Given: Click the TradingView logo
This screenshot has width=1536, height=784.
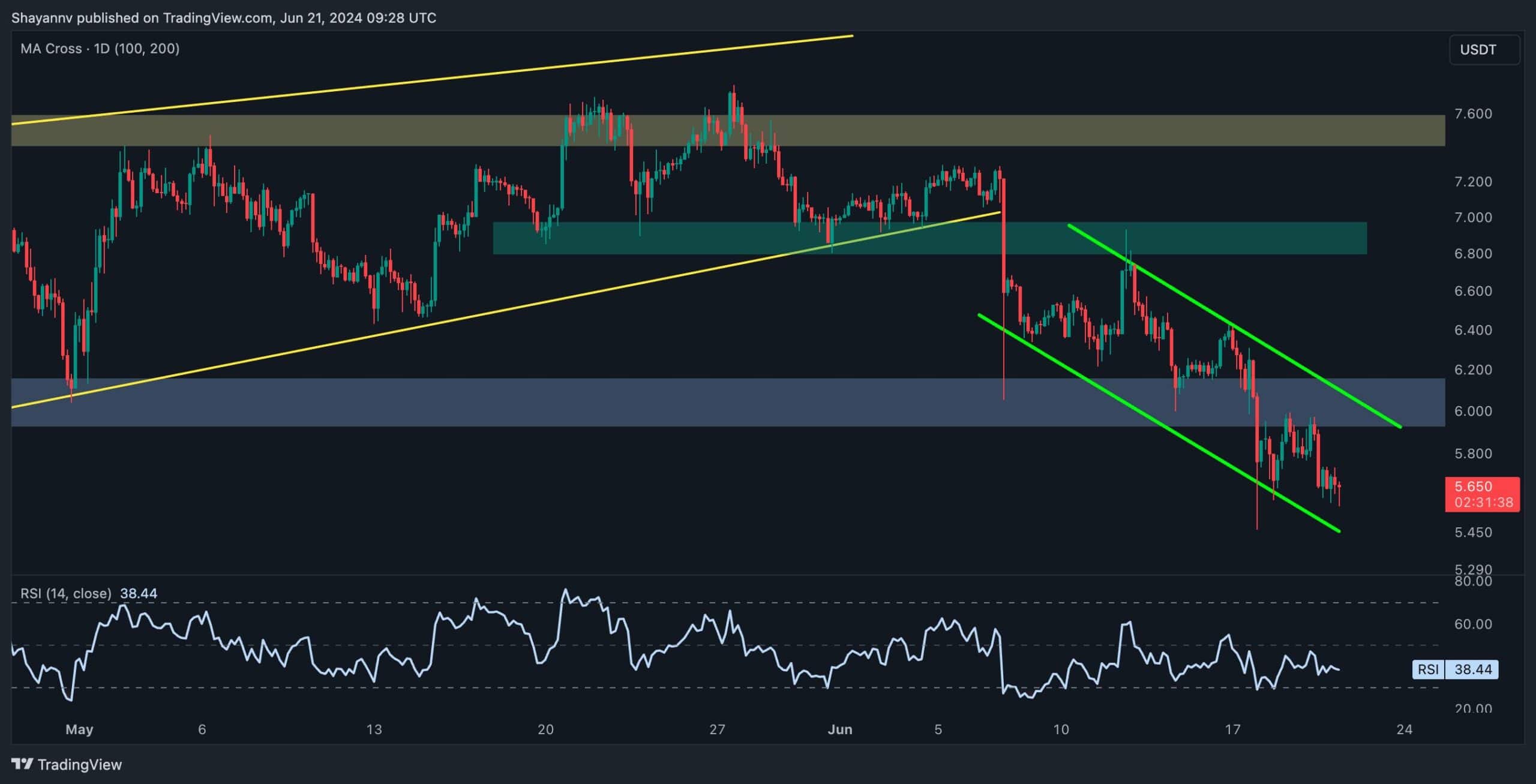Looking at the screenshot, I should (x=67, y=764).
